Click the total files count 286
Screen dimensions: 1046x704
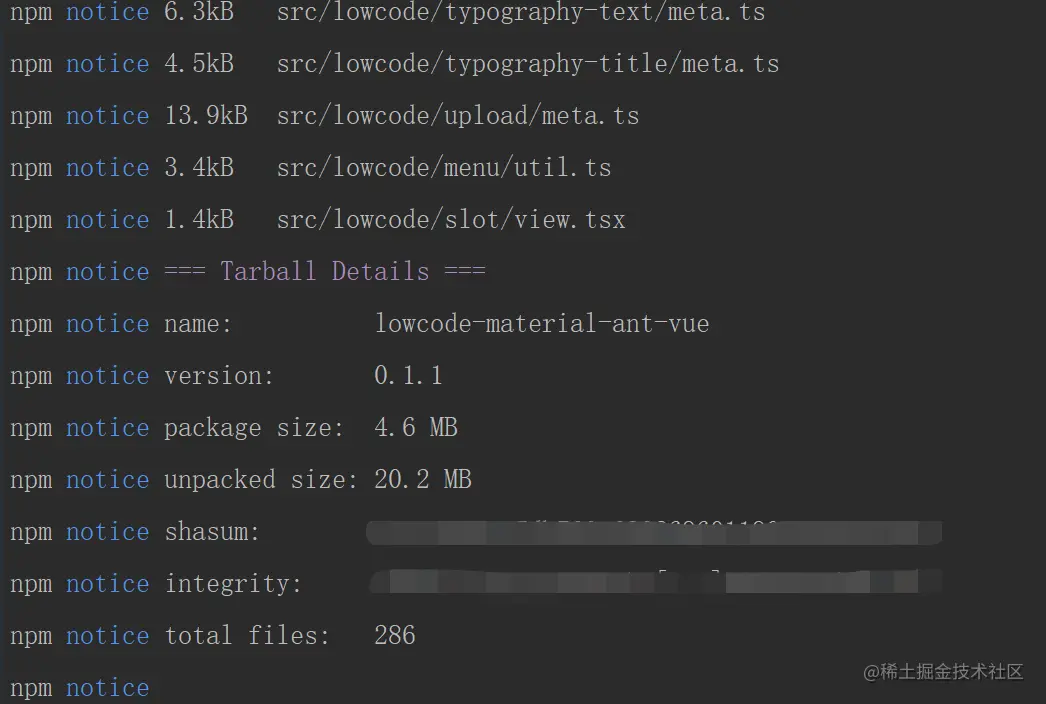[x=395, y=635]
